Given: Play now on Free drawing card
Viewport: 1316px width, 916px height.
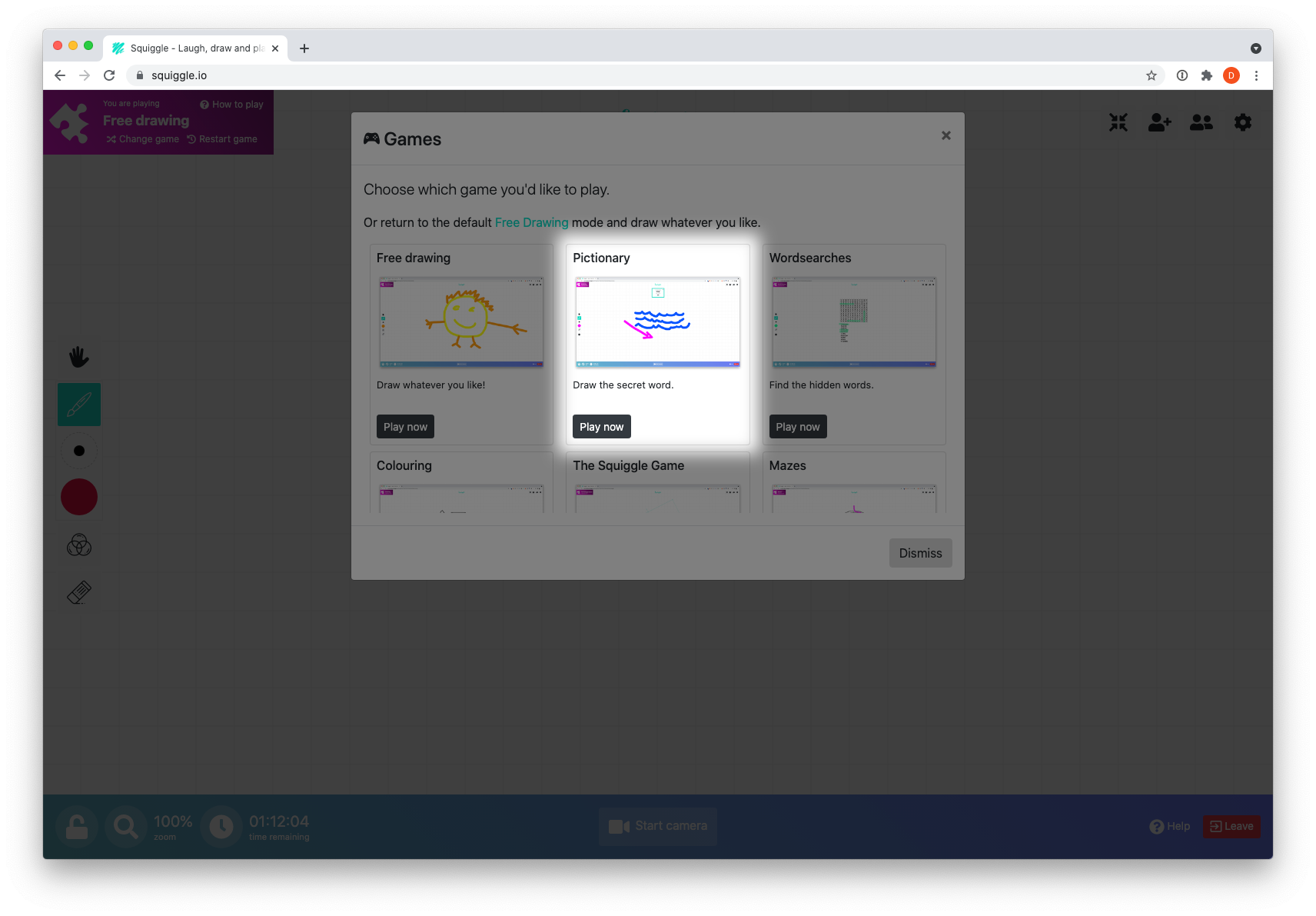Looking at the screenshot, I should [405, 427].
